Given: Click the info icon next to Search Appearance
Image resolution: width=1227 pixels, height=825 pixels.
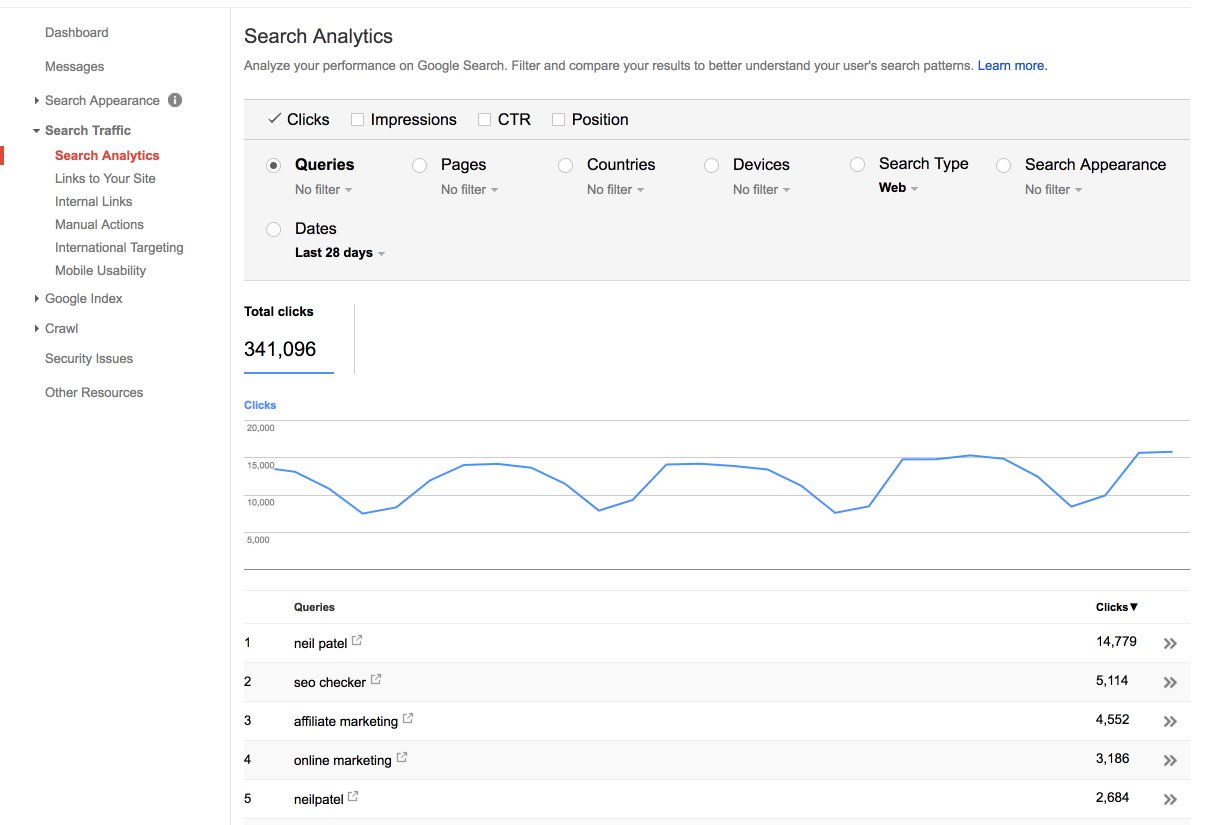Looking at the screenshot, I should click(x=175, y=100).
